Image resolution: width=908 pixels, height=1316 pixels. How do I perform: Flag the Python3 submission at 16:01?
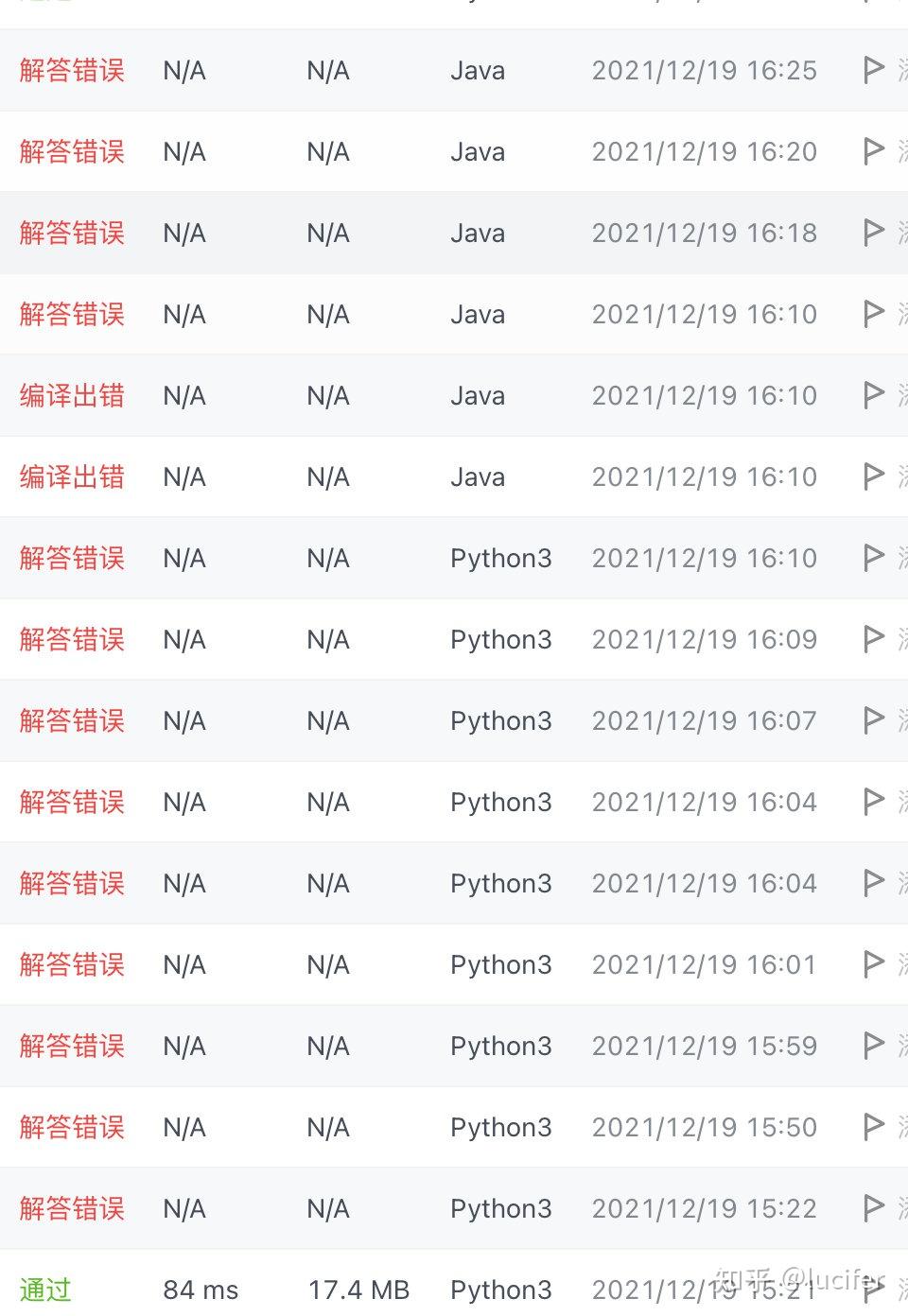pyautogui.click(x=874, y=965)
